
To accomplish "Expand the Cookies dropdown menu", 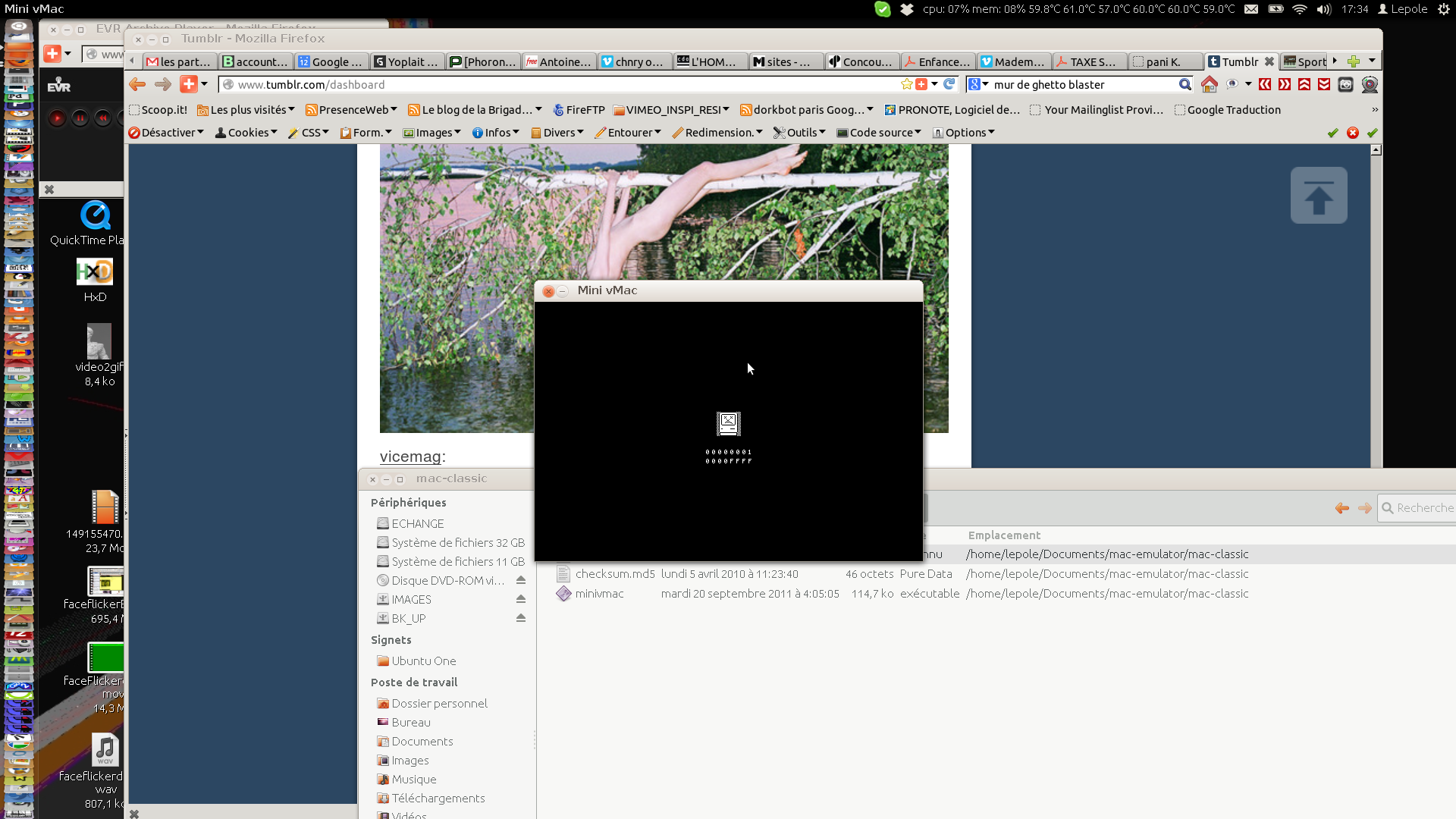I will click(247, 133).
